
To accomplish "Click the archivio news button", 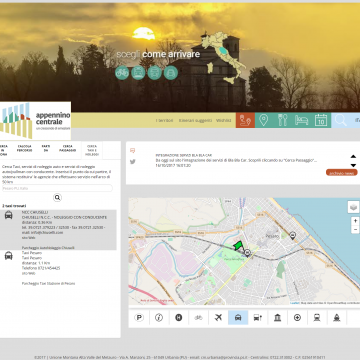I will tap(342, 173).
